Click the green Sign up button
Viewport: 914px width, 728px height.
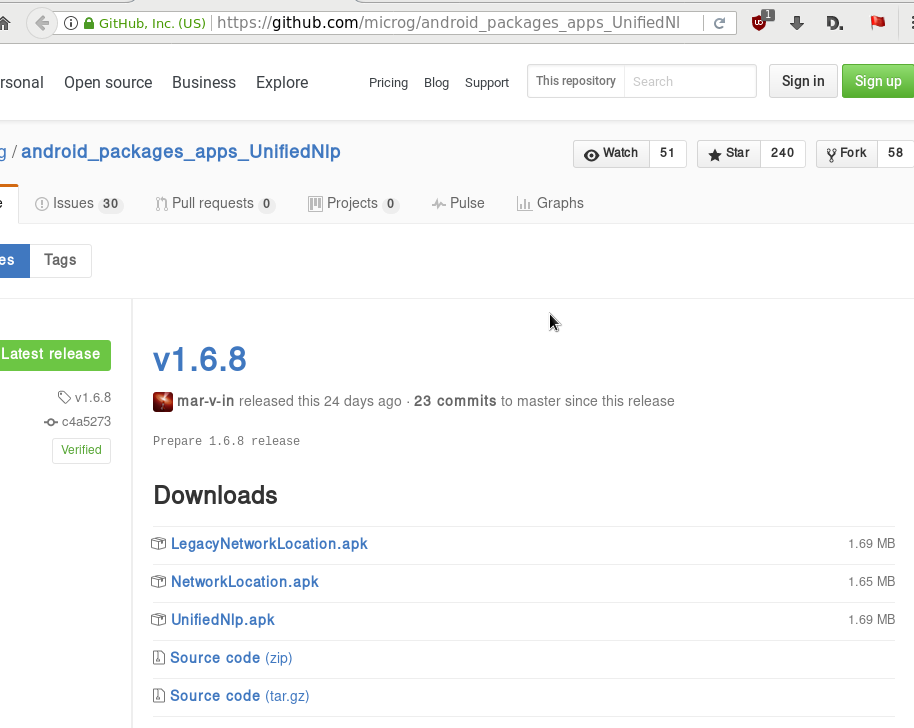coord(877,82)
